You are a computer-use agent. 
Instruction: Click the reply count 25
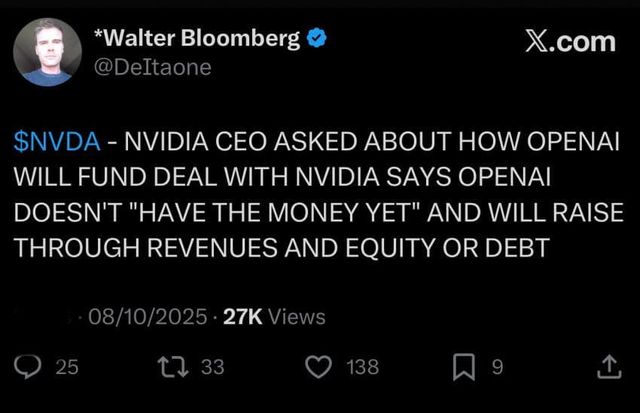point(66,368)
